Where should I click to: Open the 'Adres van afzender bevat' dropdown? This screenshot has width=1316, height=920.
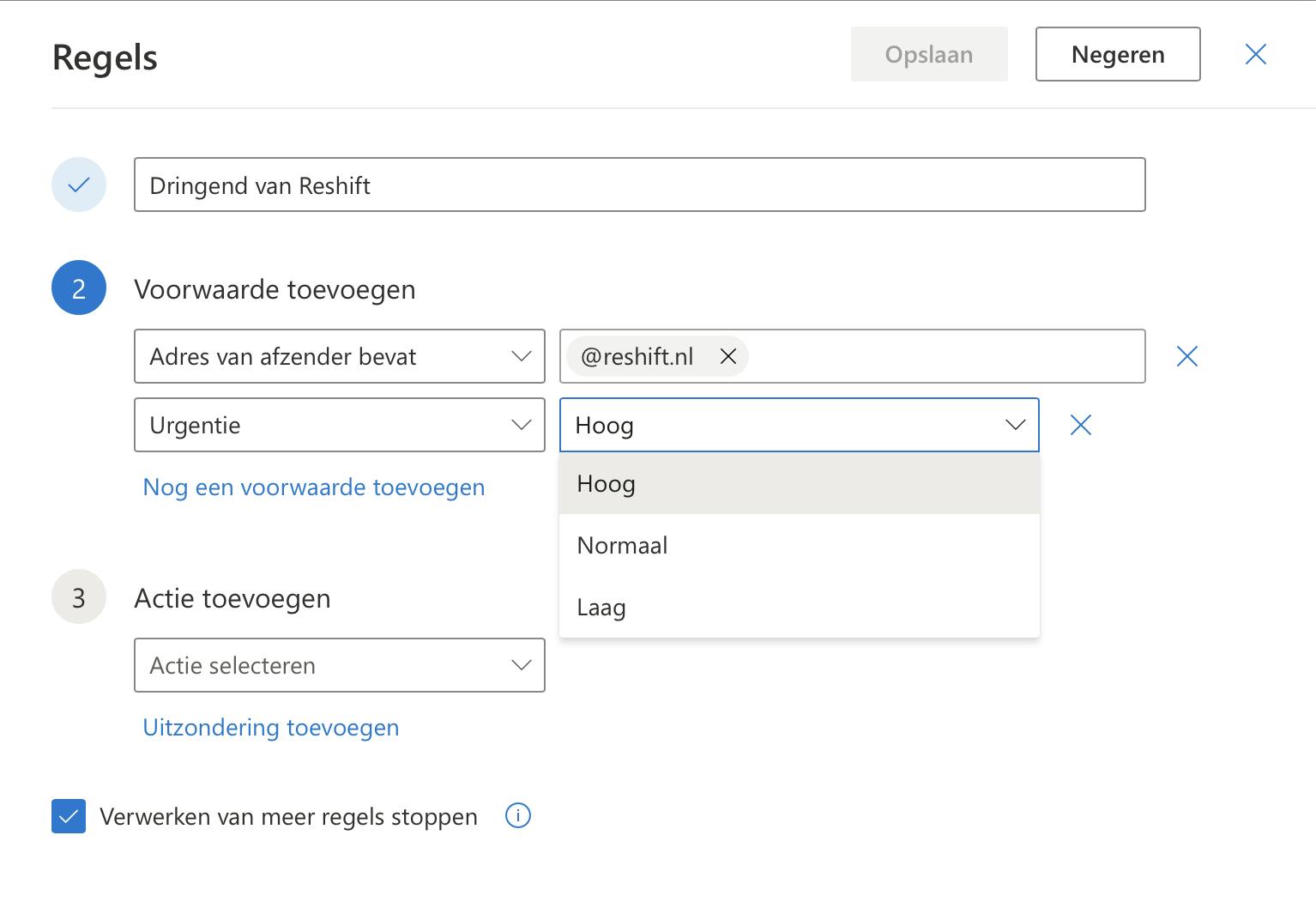pos(340,356)
